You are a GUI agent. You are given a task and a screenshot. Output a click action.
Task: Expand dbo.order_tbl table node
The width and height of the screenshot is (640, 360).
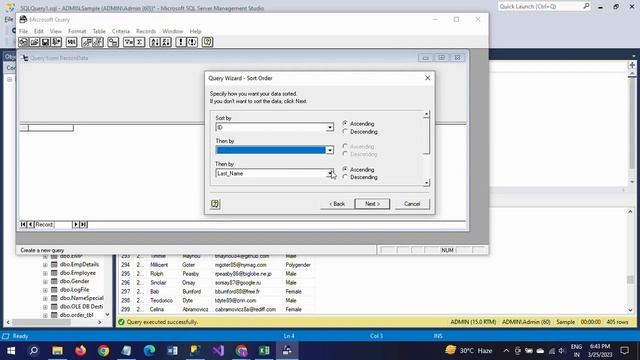click(45, 315)
